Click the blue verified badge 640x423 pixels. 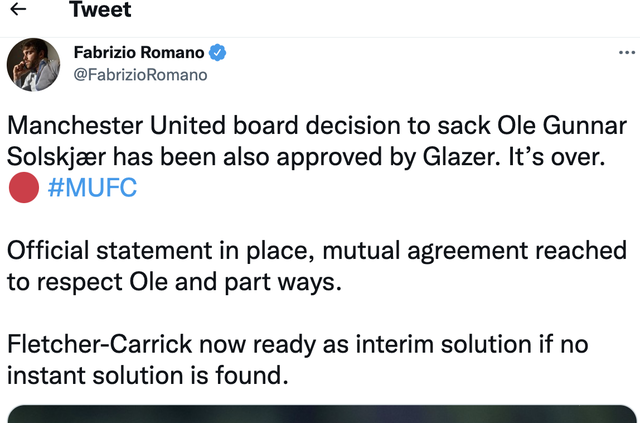coord(218,53)
